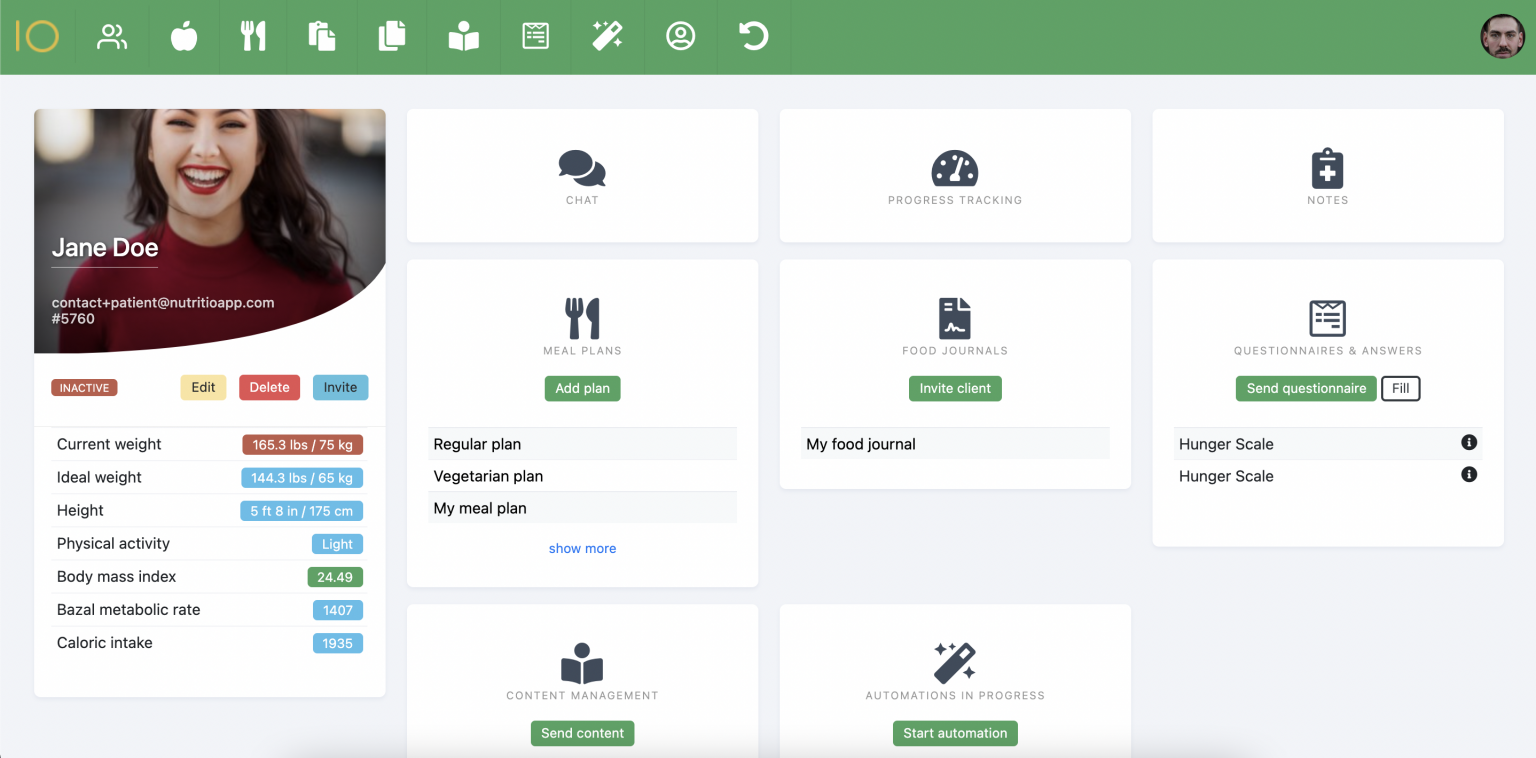
Task: Select the apple Foods icon in navbar
Action: click(x=184, y=36)
